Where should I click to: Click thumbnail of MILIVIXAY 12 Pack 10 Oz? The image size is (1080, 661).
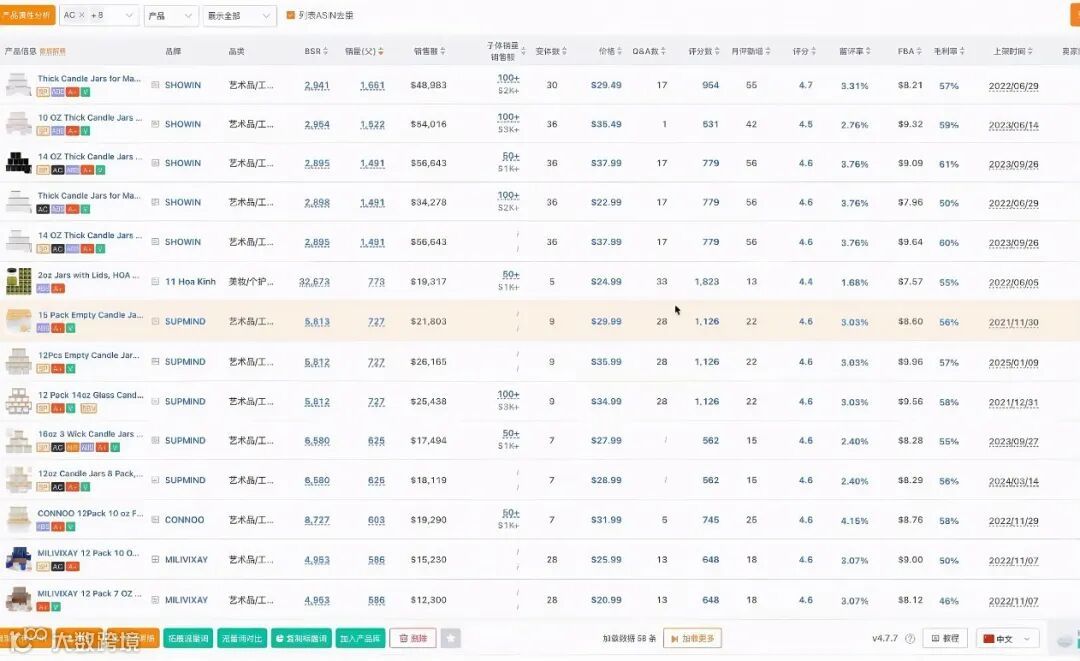click(x=18, y=560)
